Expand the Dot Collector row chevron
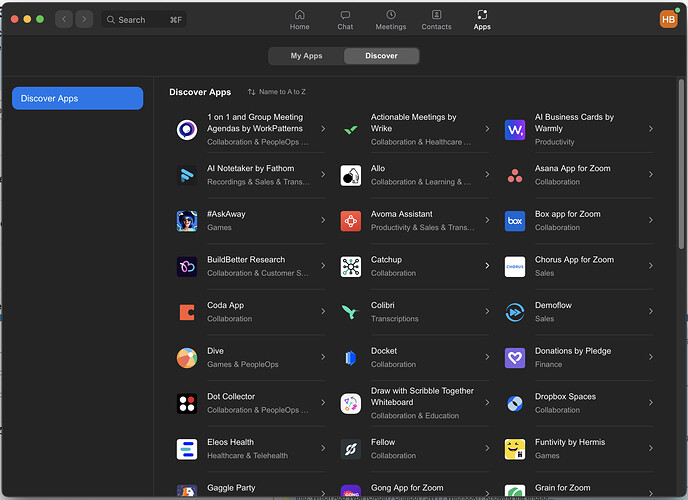This screenshot has width=688, height=500. click(323, 402)
